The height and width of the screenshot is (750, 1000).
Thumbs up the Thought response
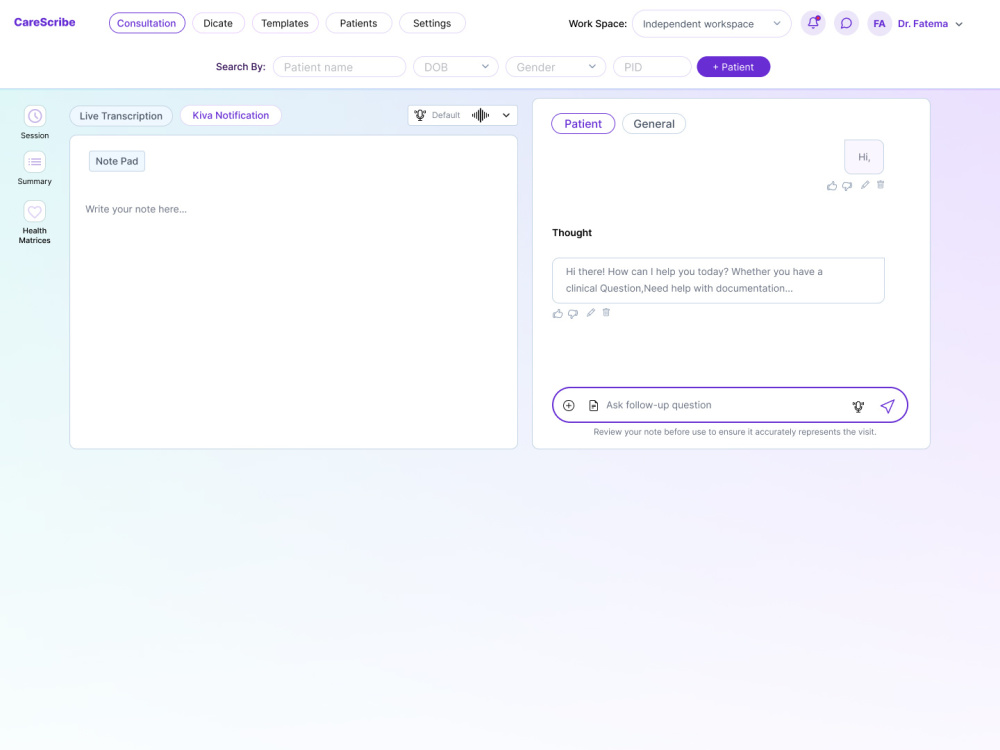tap(558, 313)
